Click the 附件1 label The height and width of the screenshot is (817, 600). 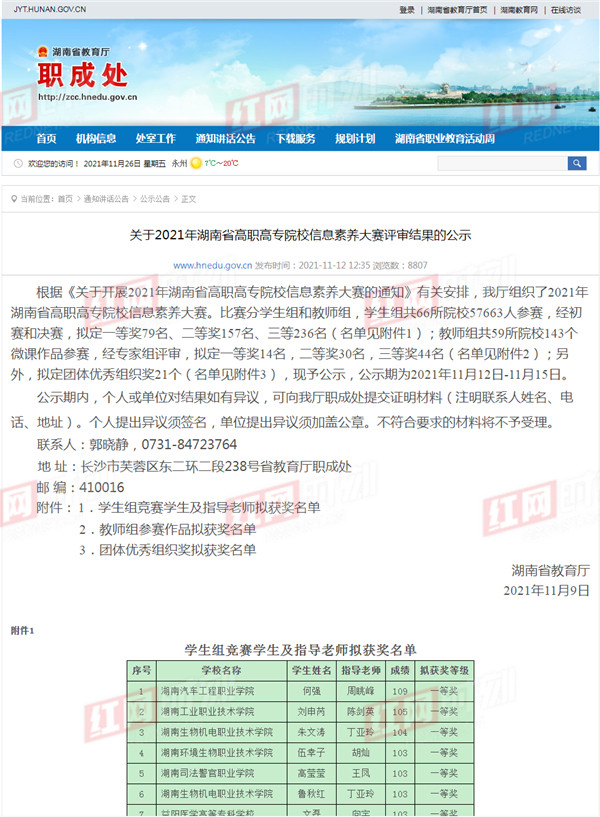click(22, 631)
